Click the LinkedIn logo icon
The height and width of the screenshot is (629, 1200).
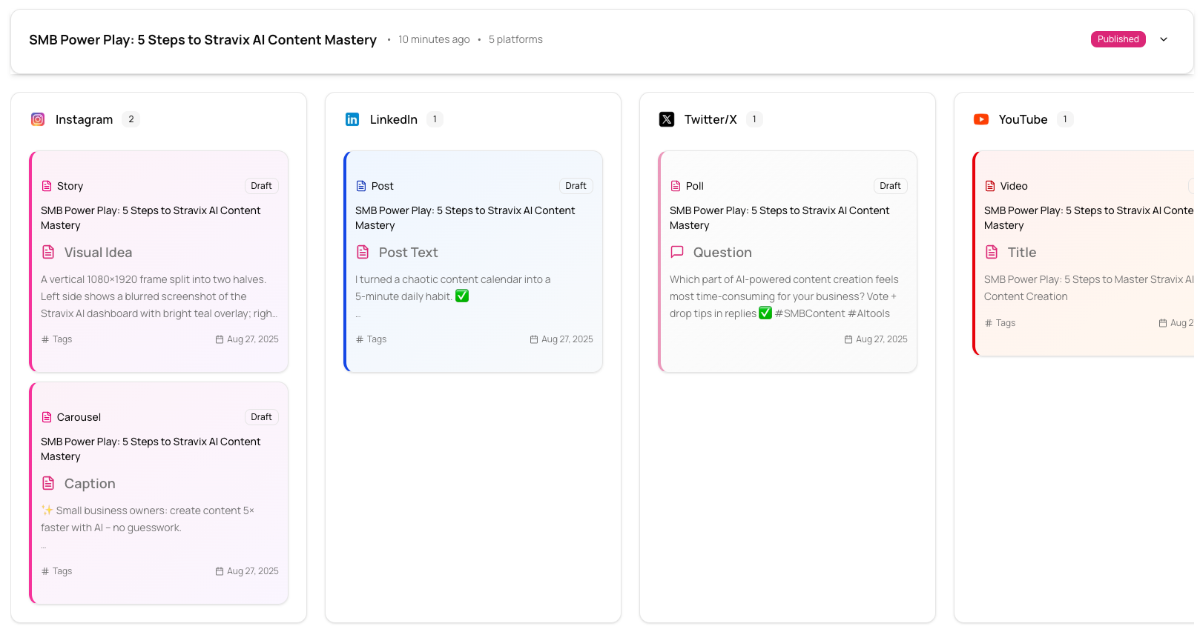pos(352,119)
